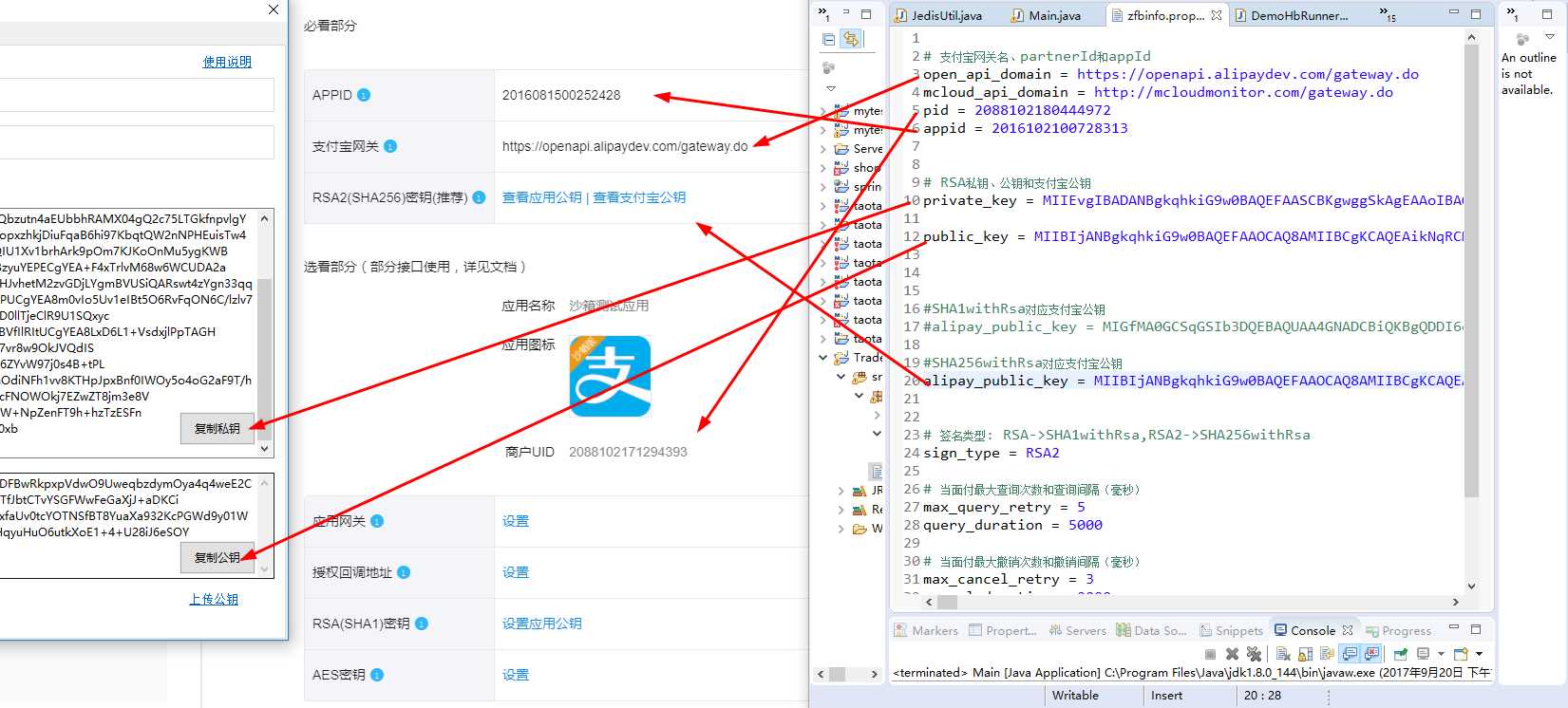
Task: Open the Progress view tab
Action: tap(1398, 630)
